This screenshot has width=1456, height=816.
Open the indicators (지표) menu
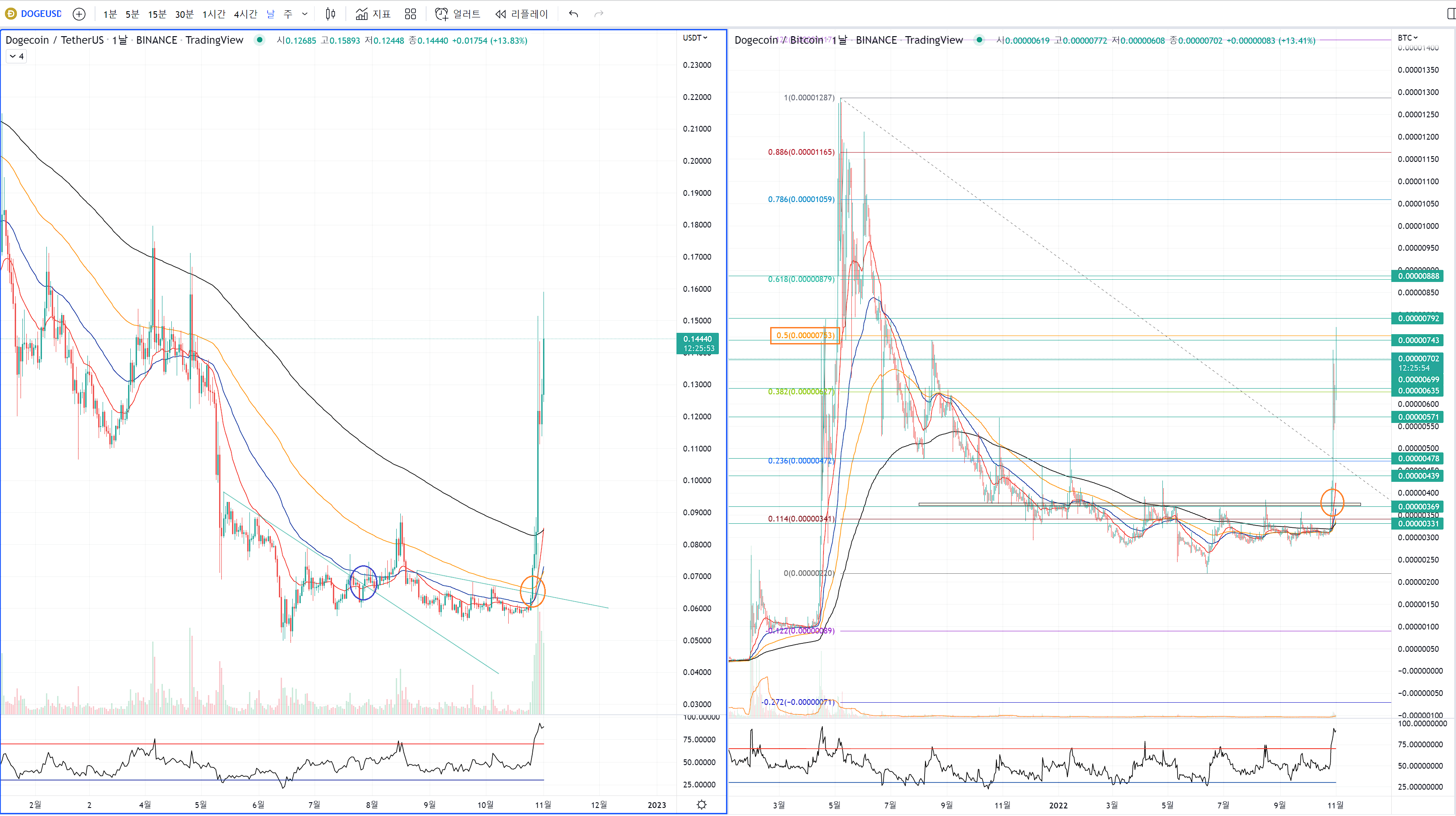point(373,14)
